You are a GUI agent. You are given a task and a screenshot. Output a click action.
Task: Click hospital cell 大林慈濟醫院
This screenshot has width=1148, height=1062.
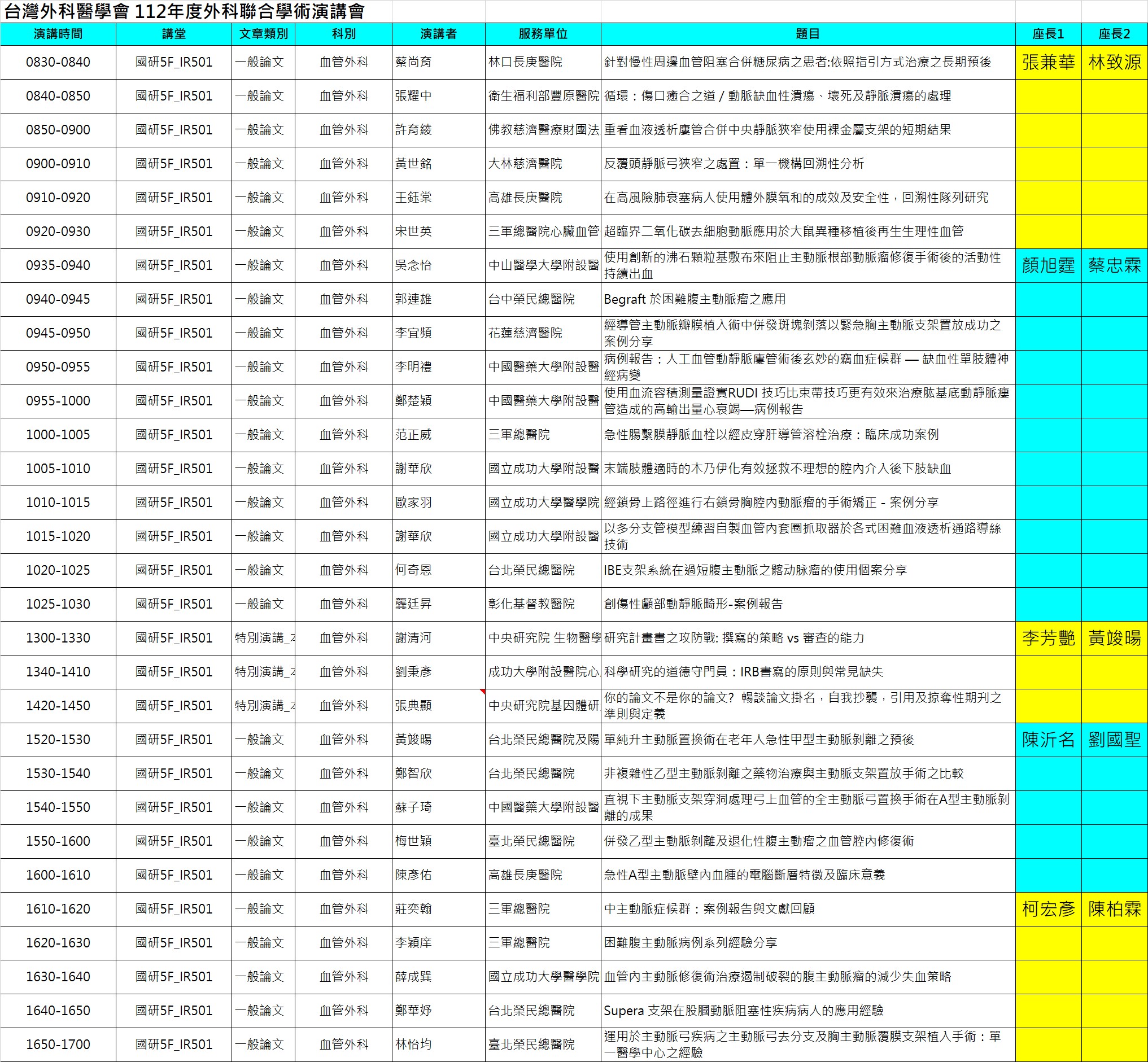[x=543, y=164]
